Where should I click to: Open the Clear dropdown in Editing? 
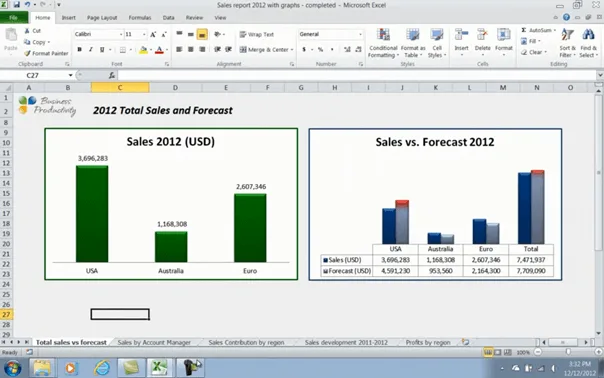[534, 52]
